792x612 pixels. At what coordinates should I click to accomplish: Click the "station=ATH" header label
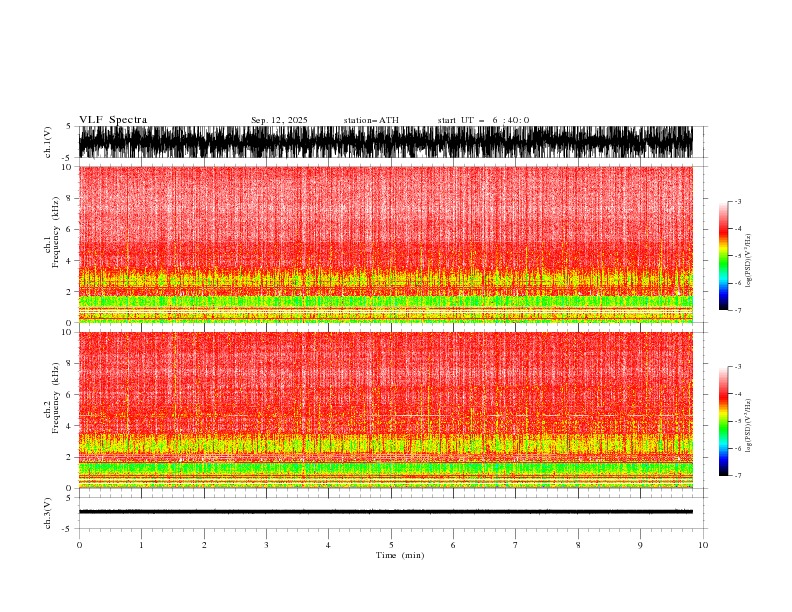point(371,120)
